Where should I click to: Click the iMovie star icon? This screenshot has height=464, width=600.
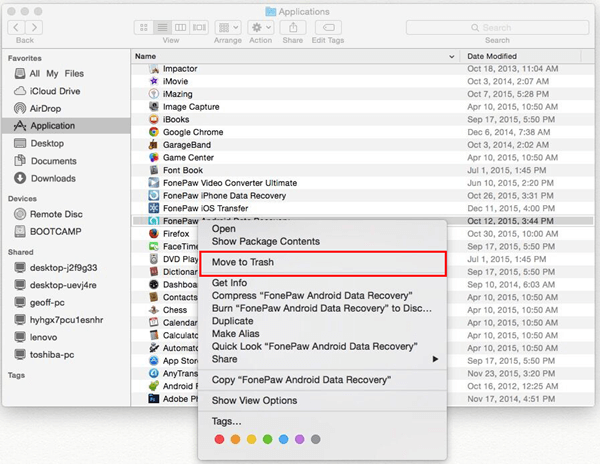coord(154,81)
